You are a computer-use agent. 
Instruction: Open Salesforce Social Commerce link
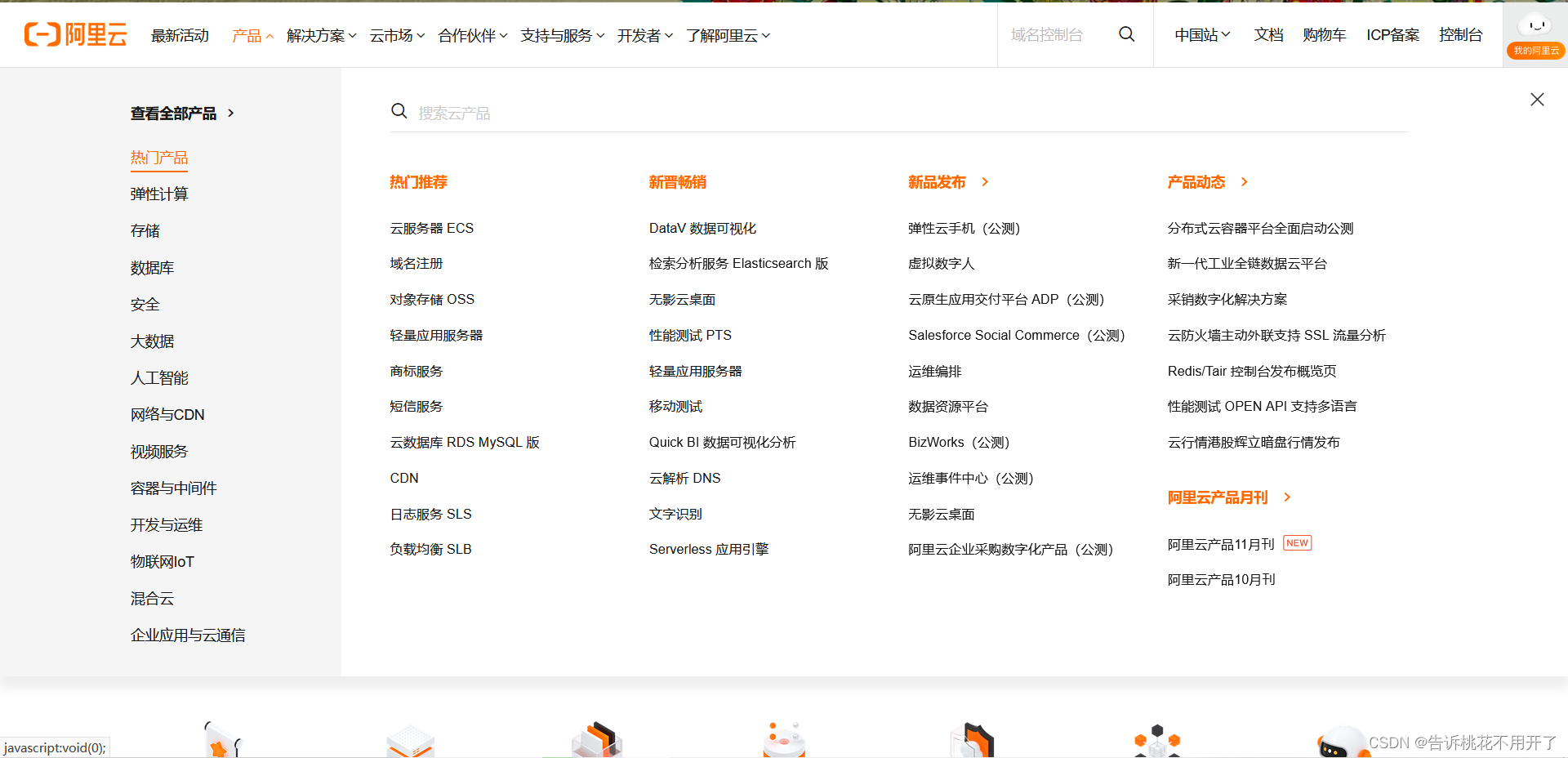1017,335
